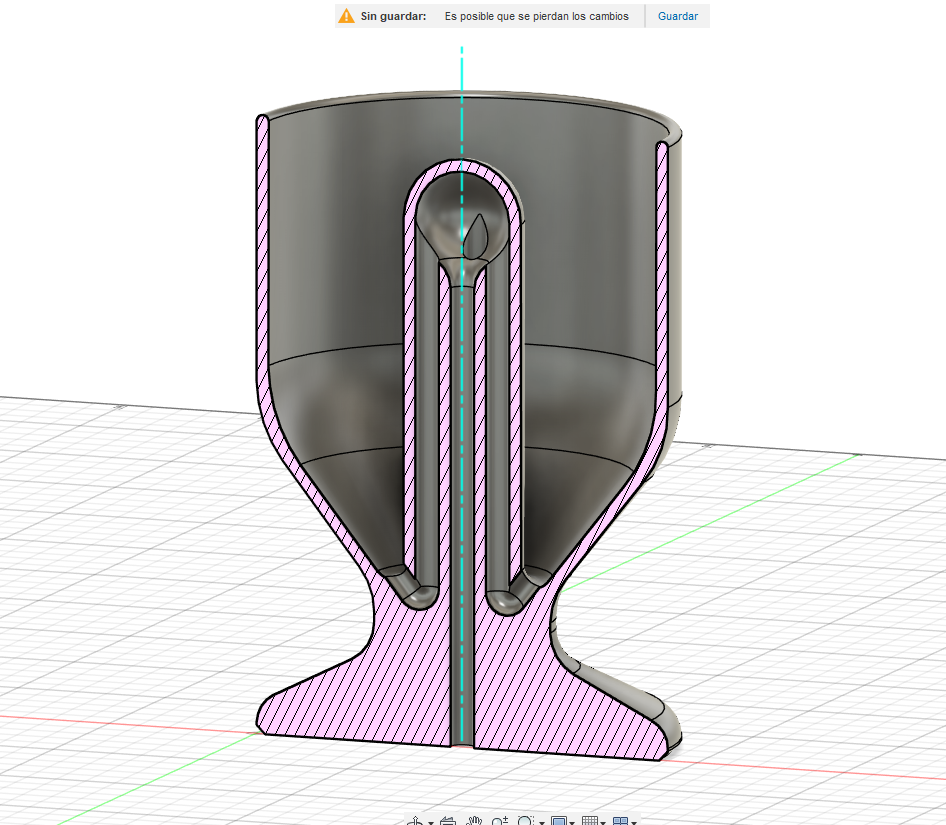The image size is (946, 825).
Task: Activate the Orbit tool in navigation bar
Action: pyautogui.click(x=415, y=821)
